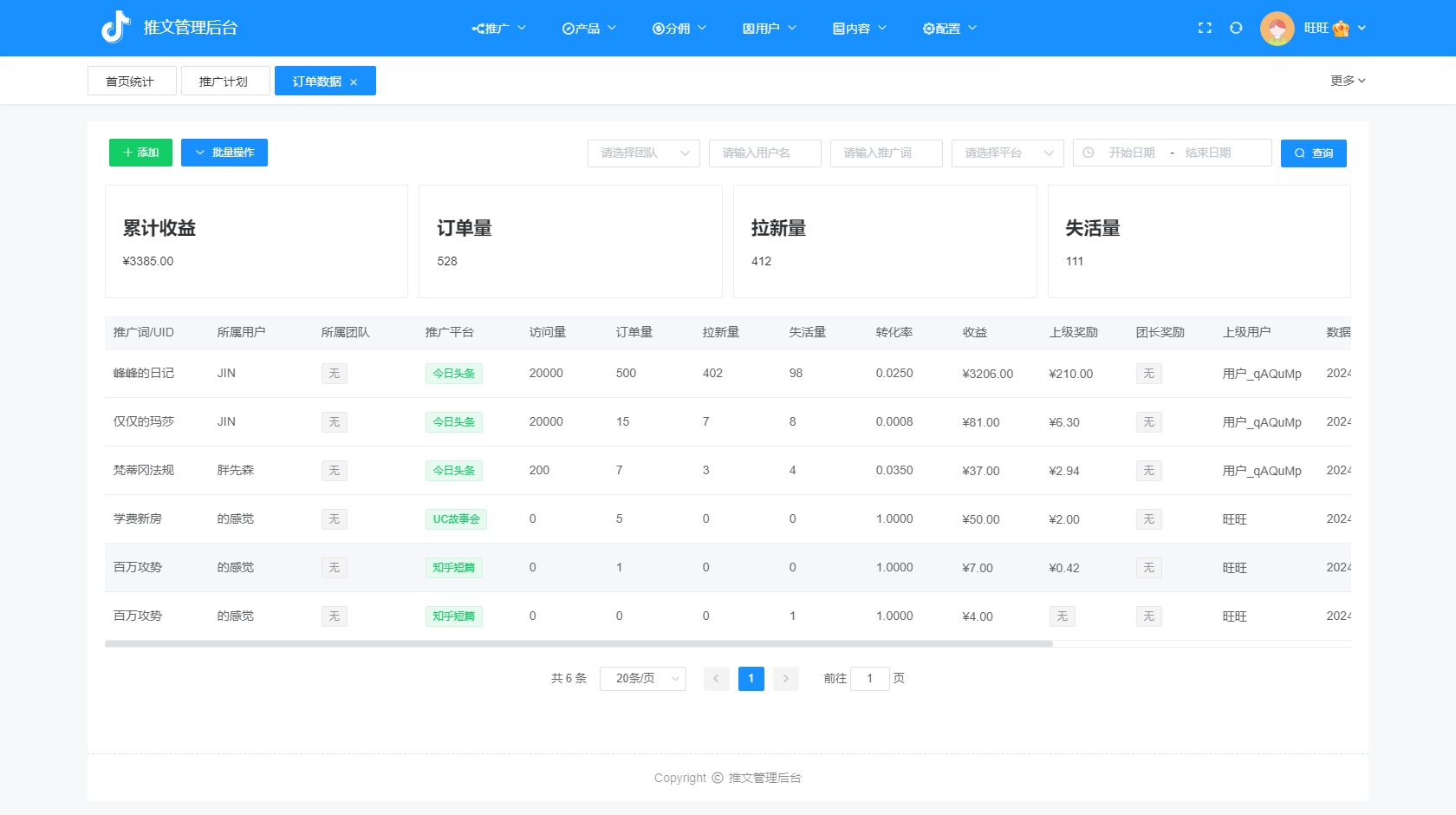This screenshot has height=815, width=1456.
Task: Click the 共 6 条 total count
Action: 569,679
